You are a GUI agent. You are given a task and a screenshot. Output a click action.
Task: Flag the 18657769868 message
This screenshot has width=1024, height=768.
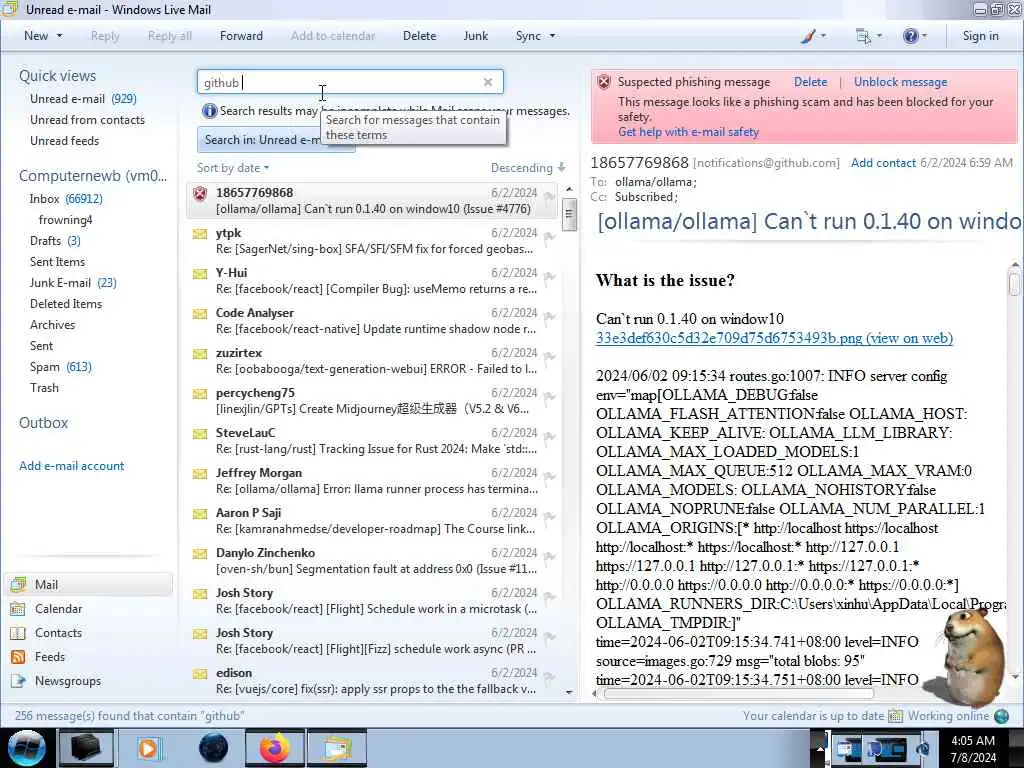click(550, 197)
